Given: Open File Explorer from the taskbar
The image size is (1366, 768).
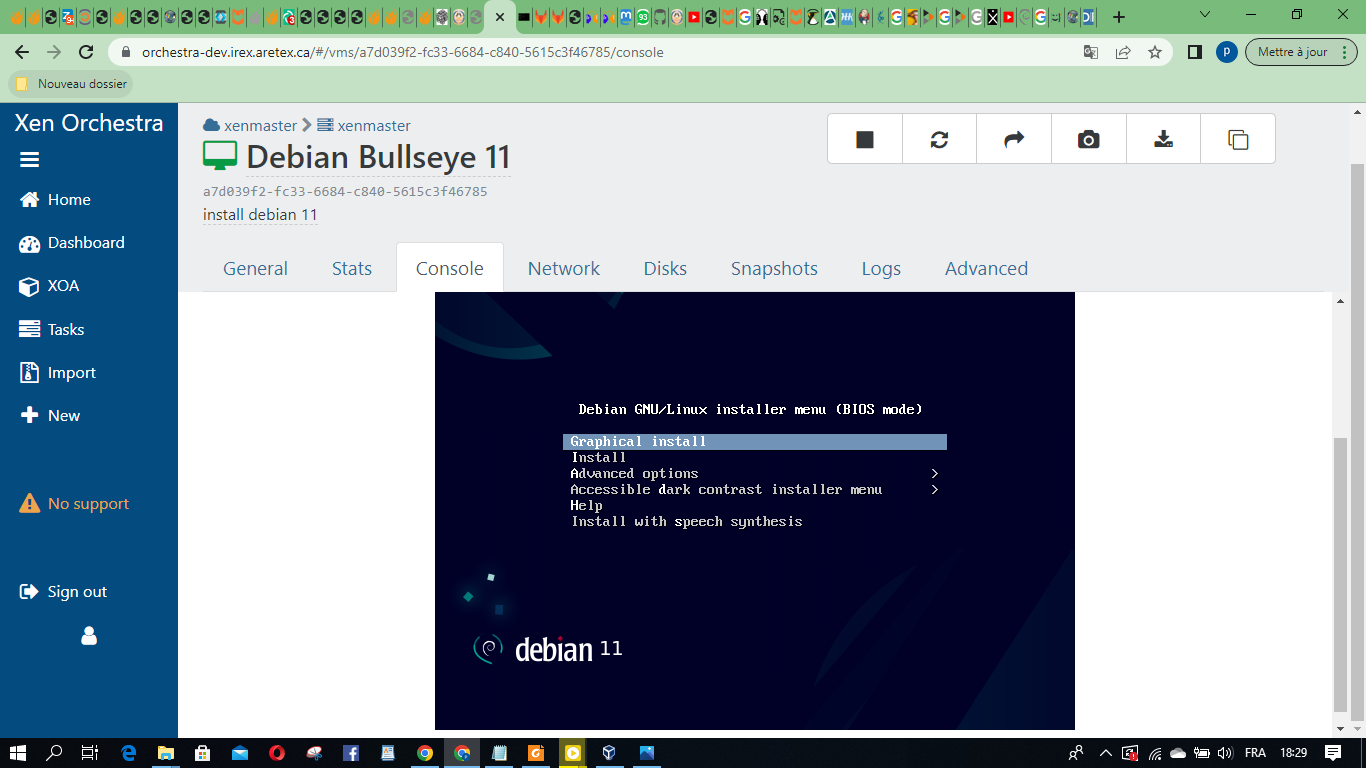Looking at the screenshot, I should click(x=165, y=753).
